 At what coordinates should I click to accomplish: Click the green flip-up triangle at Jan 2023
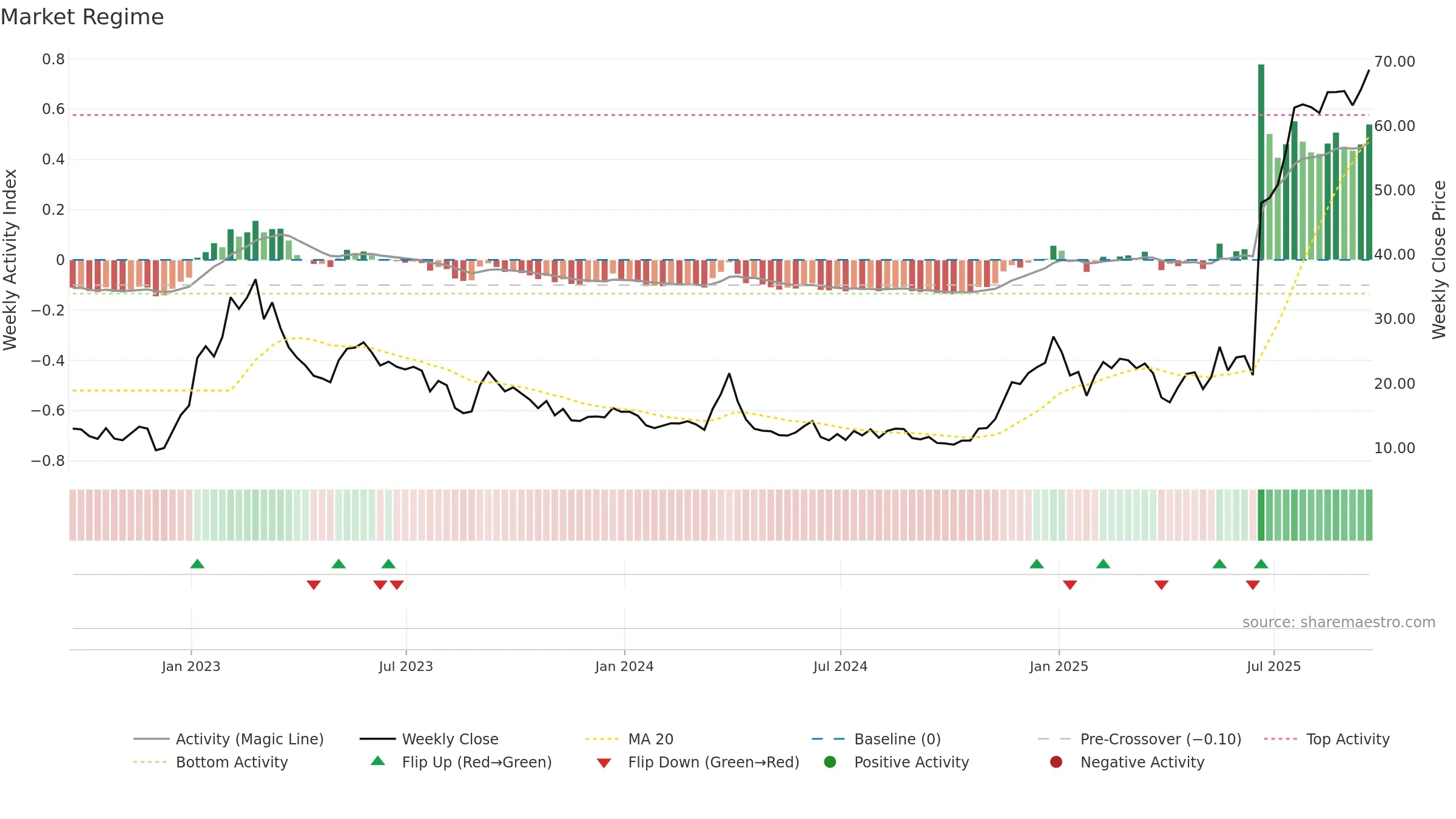197,564
